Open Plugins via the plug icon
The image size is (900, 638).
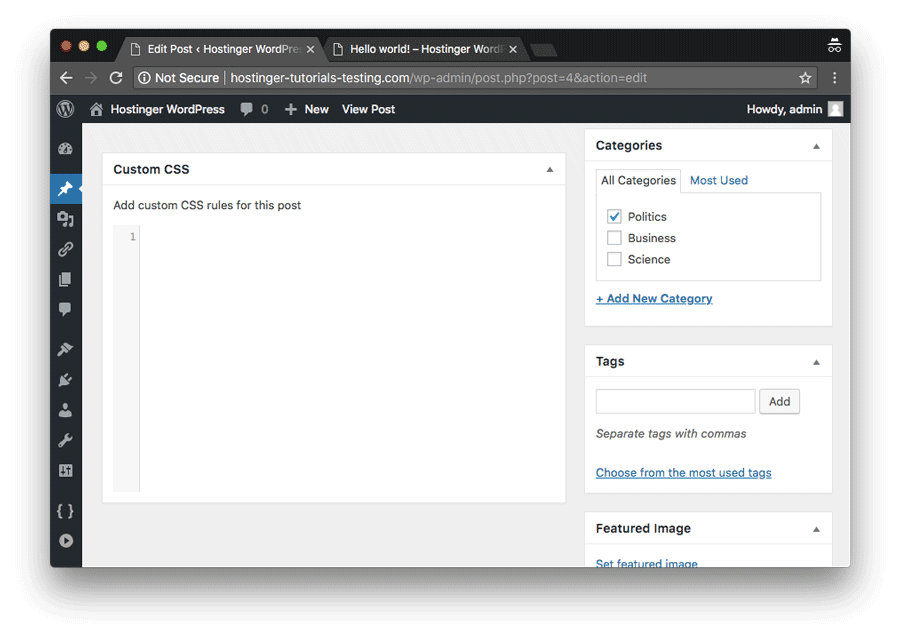coord(65,379)
